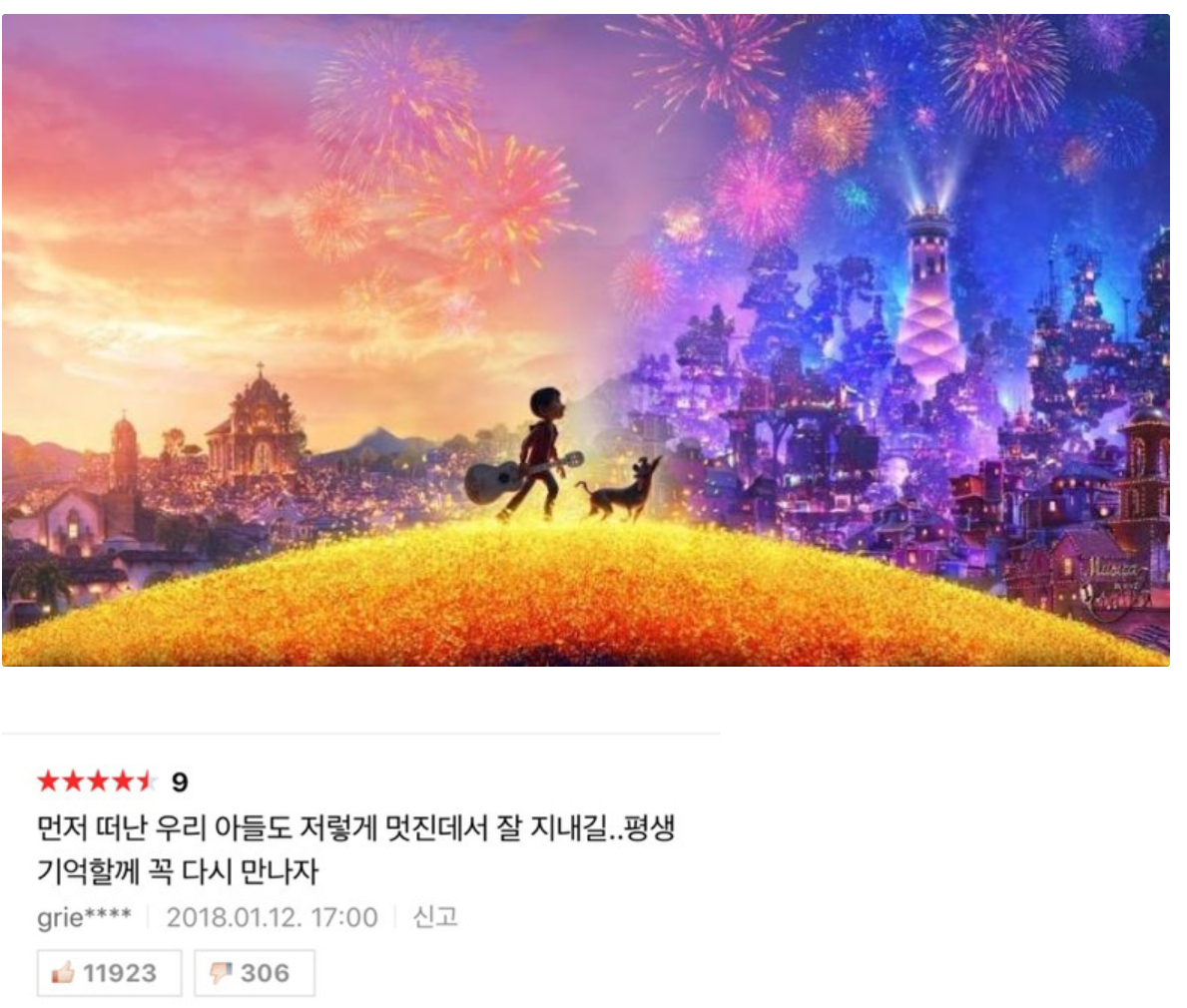Click the dislike count 306
Image resolution: width=1187 pixels, height=1008 pixels.
click(265, 973)
